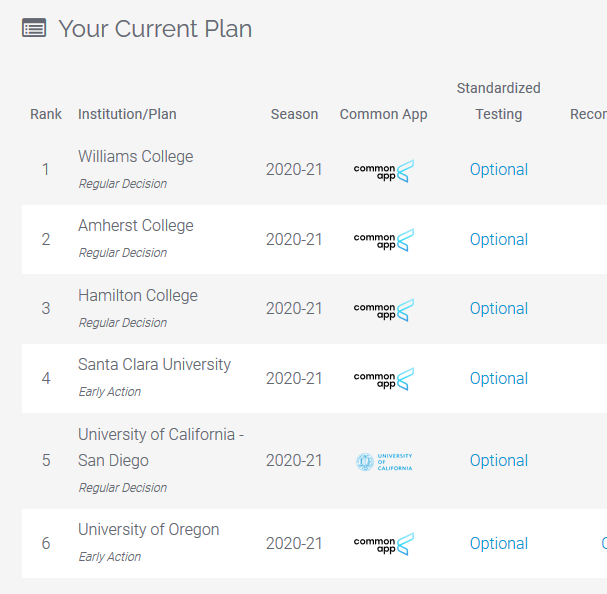607x594 pixels.
Task: Open Optional testing link for Hamilton College
Action: pos(499,309)
